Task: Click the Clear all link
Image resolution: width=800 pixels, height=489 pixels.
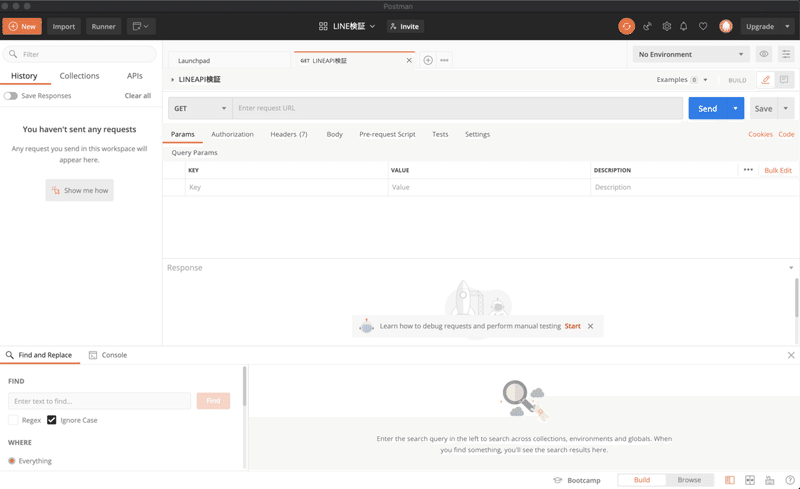Action: pyautogui.click(x=138, y=96)
